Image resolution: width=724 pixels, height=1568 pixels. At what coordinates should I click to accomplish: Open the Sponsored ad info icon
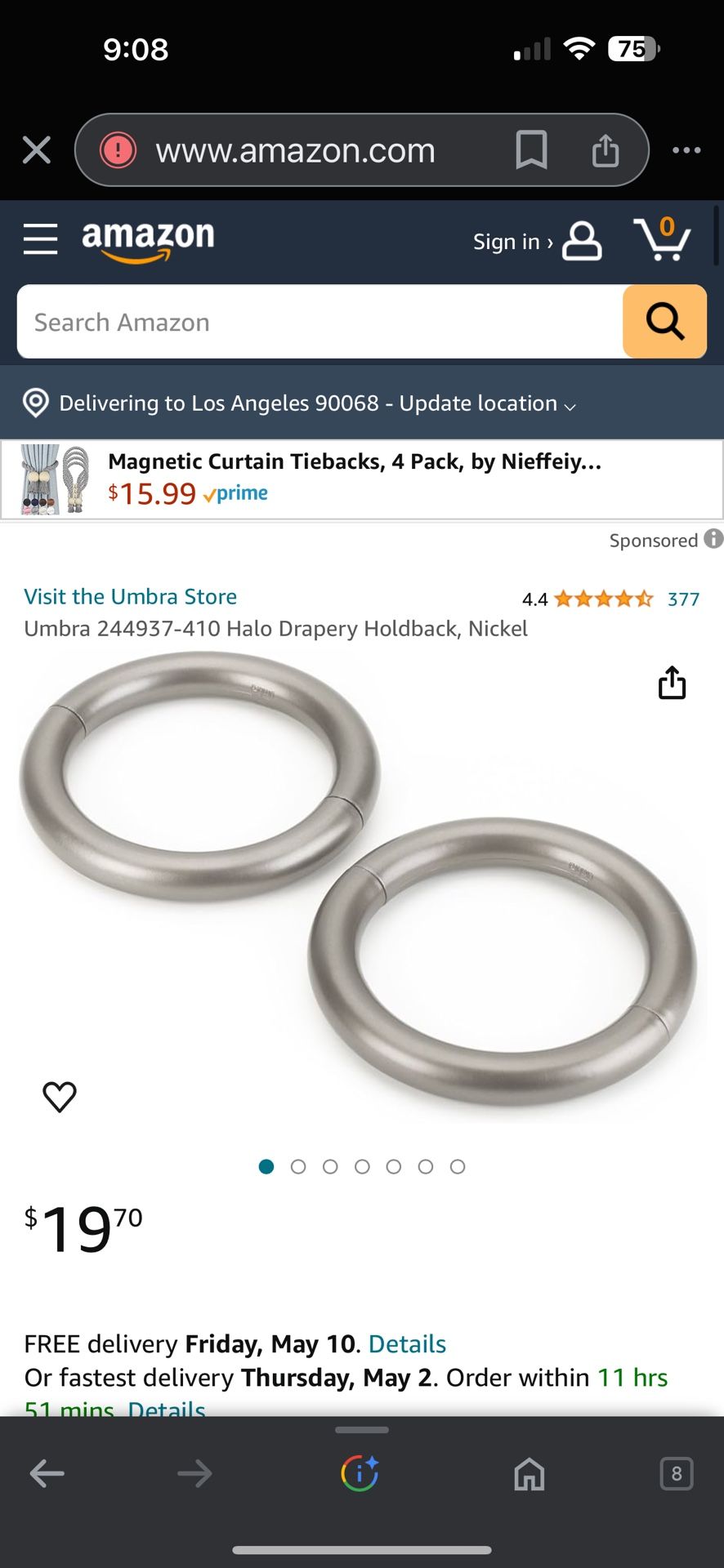pyautogui.click(x=713, y=539)
